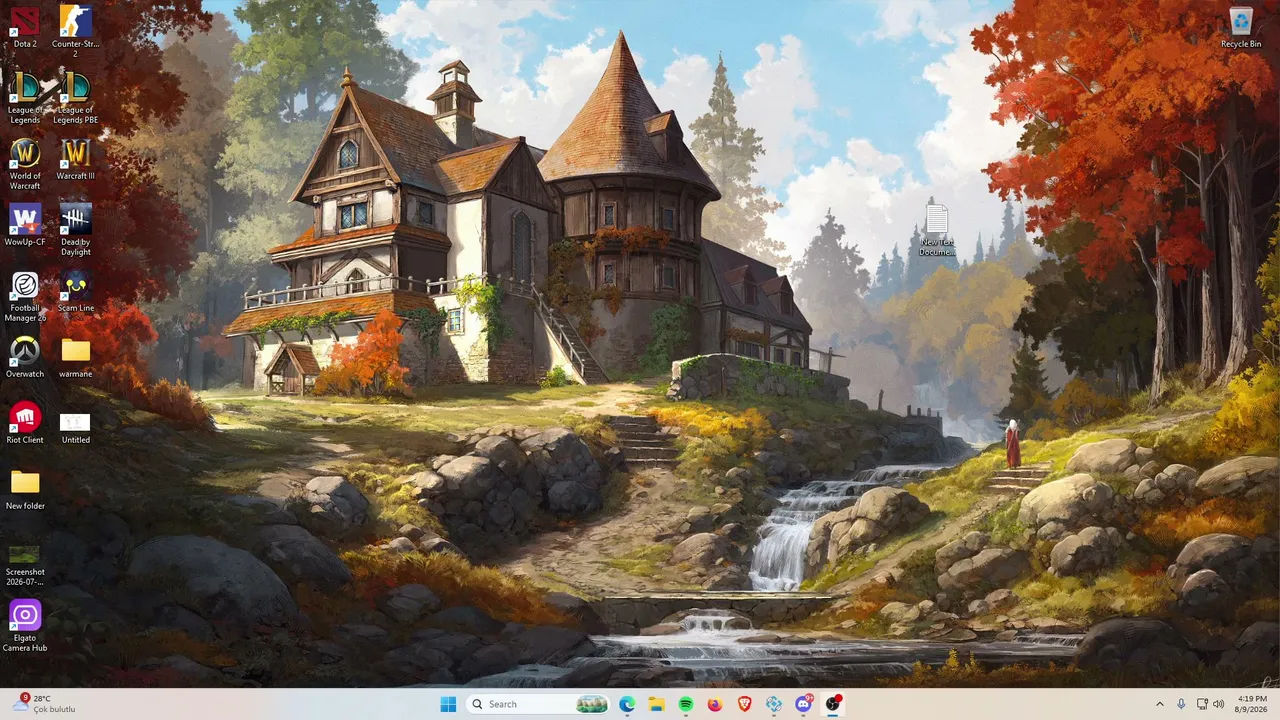Select the League of Legends PBE shortcut
The height and width of the screenshot is (720, 1280).
[75, 98]
